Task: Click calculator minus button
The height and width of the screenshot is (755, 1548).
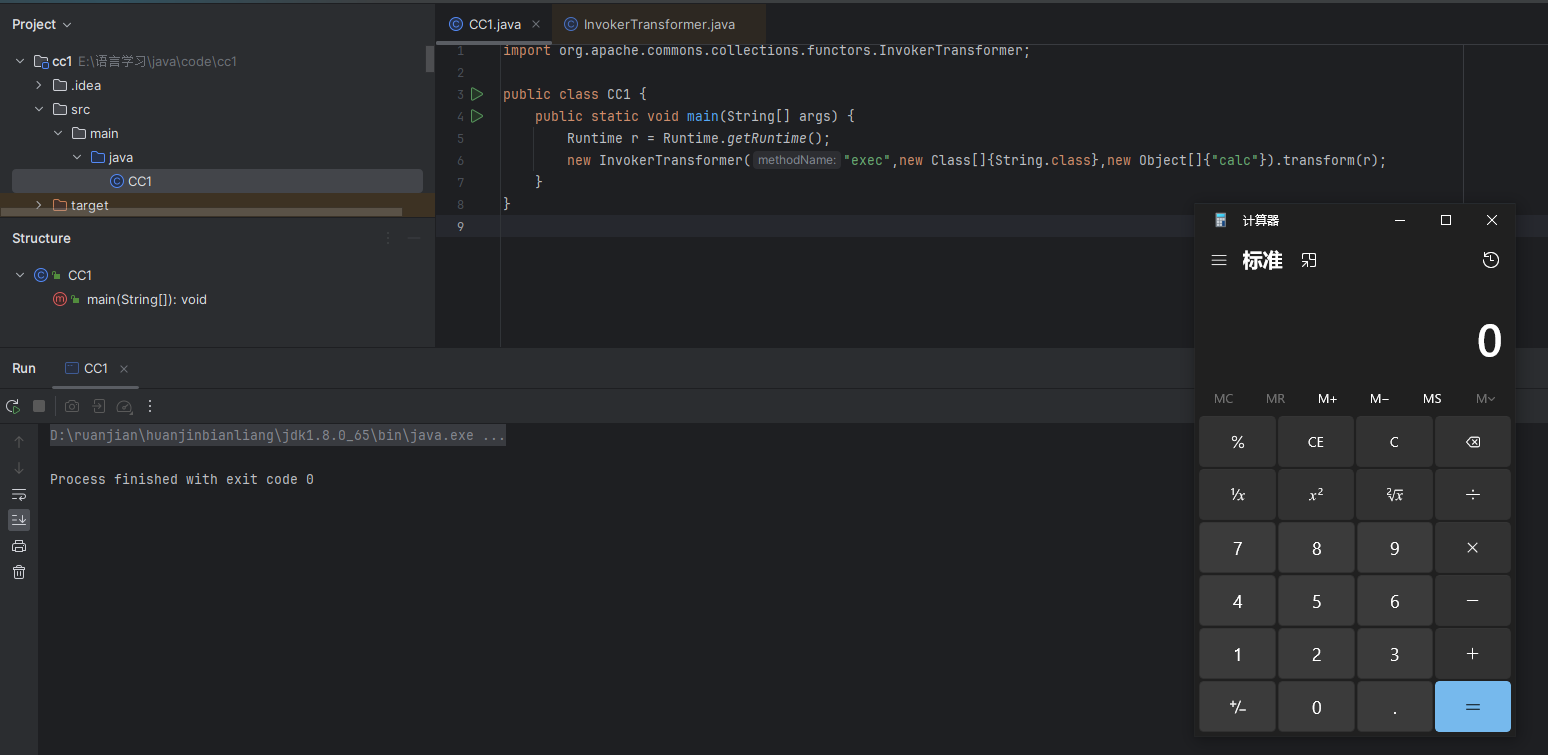Action: [x=1473, y=601]
